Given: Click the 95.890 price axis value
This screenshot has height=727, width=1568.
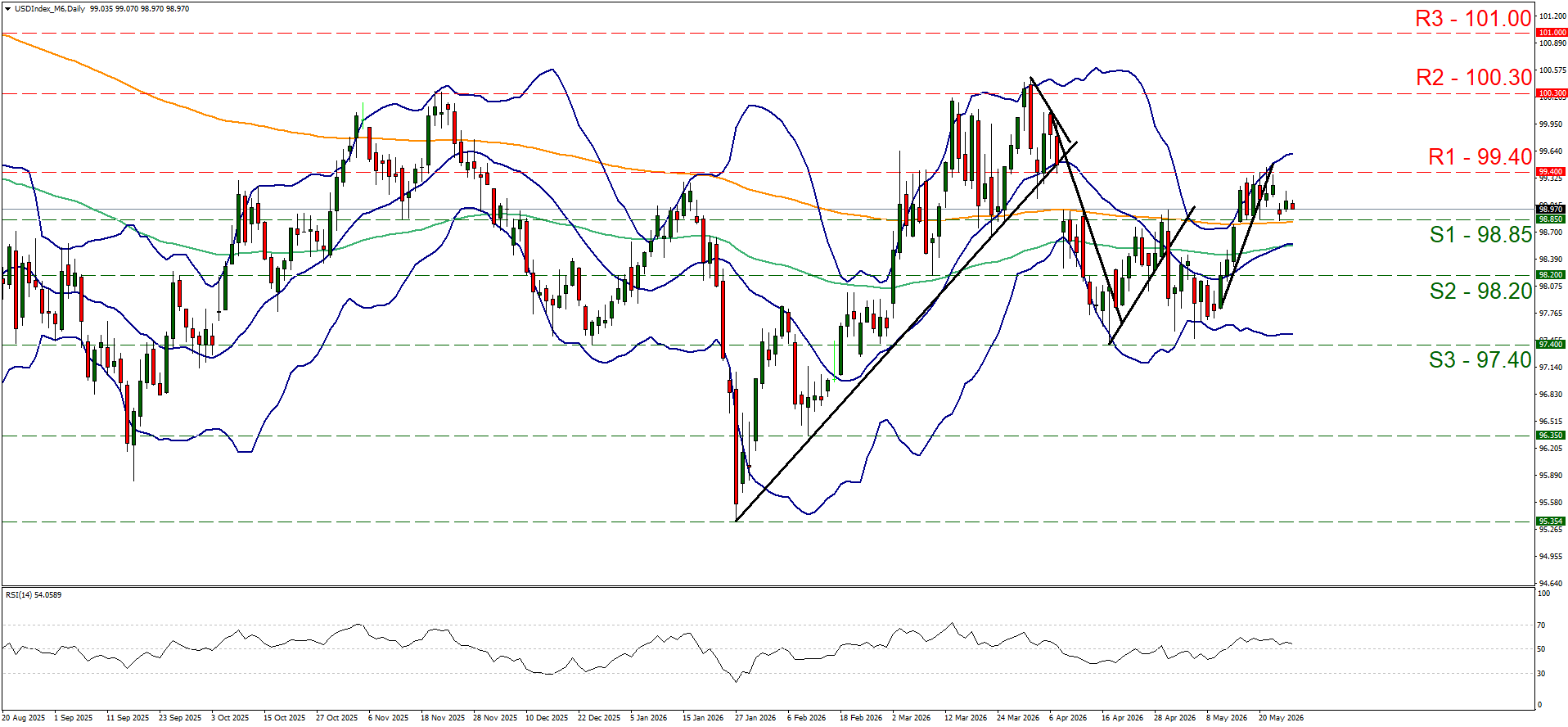Looking at the screenshot, I should (1551, 476).
